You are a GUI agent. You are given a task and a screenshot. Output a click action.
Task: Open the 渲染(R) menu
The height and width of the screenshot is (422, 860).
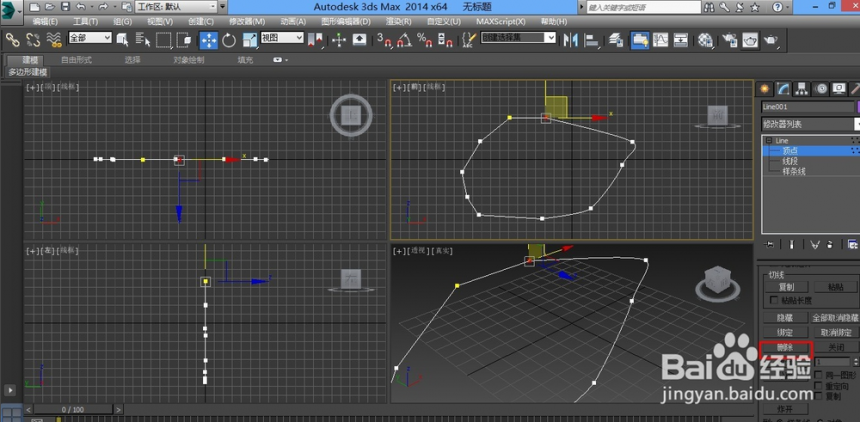[399, 21]
